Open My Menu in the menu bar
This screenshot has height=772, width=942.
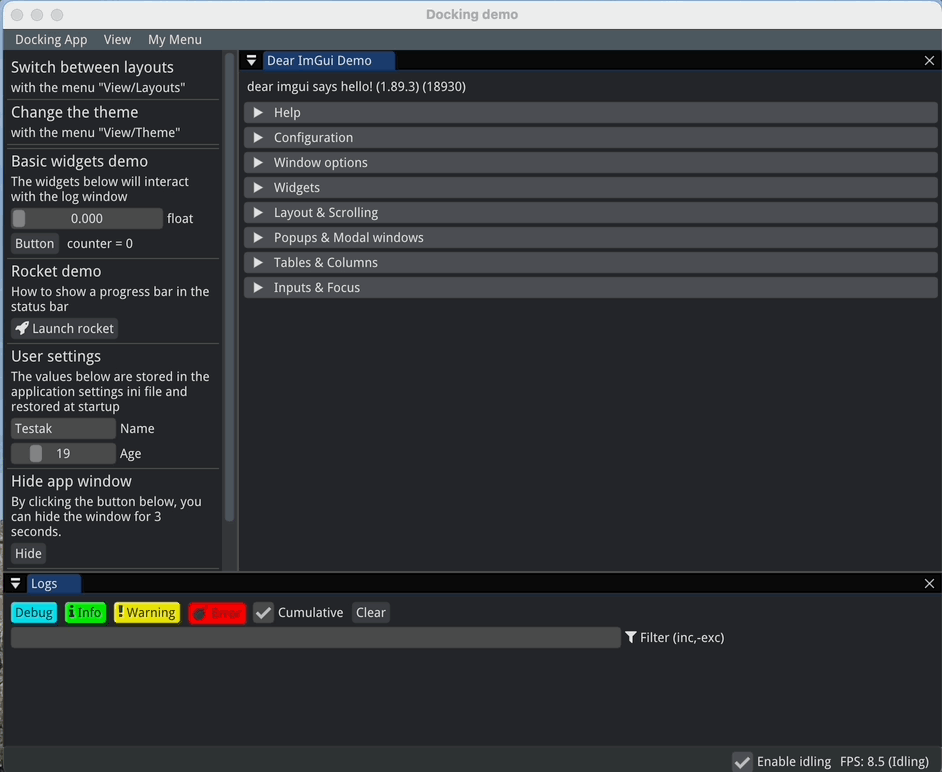(x=175, y=40)
